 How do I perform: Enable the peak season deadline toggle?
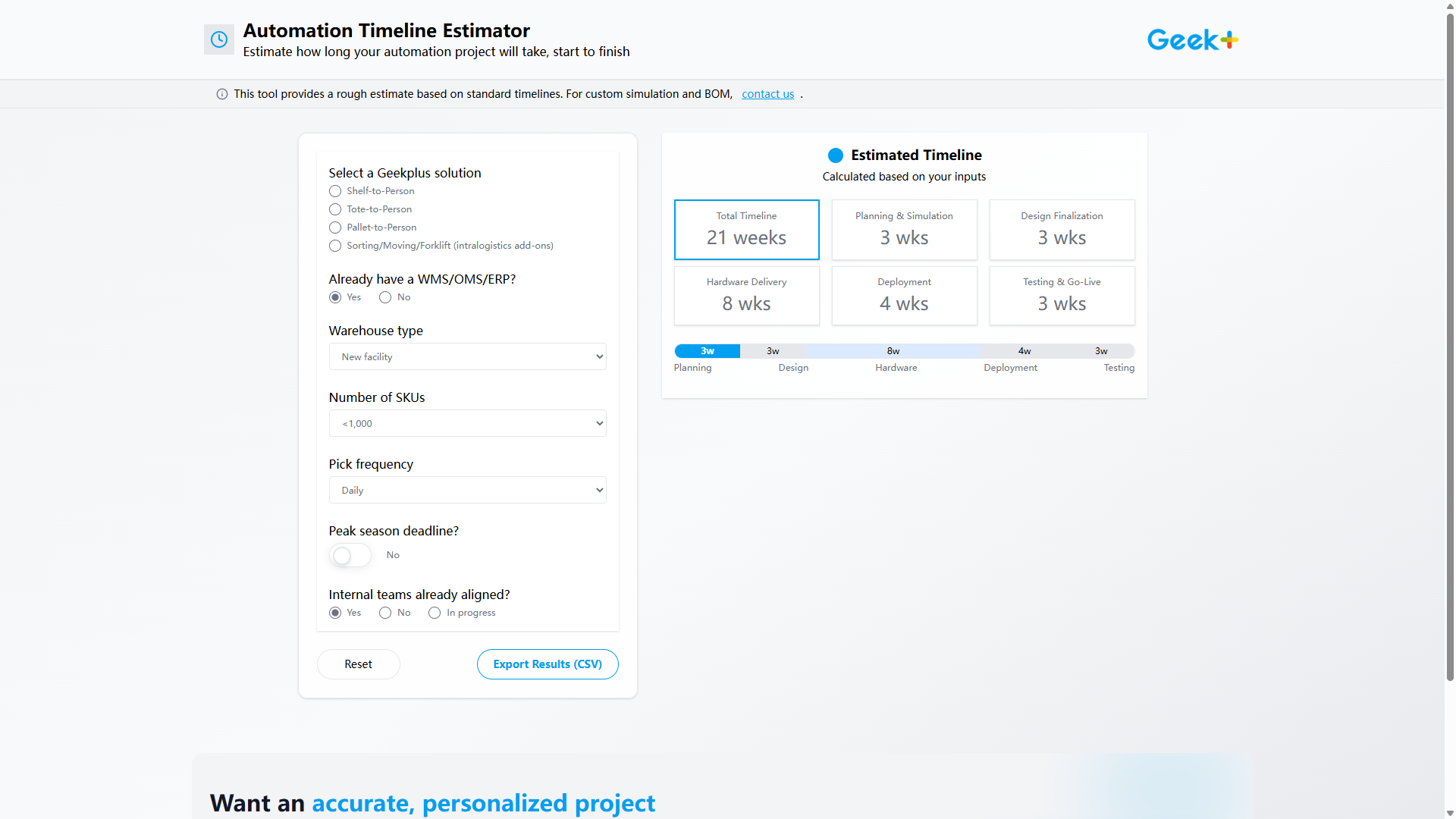(350, 555)
